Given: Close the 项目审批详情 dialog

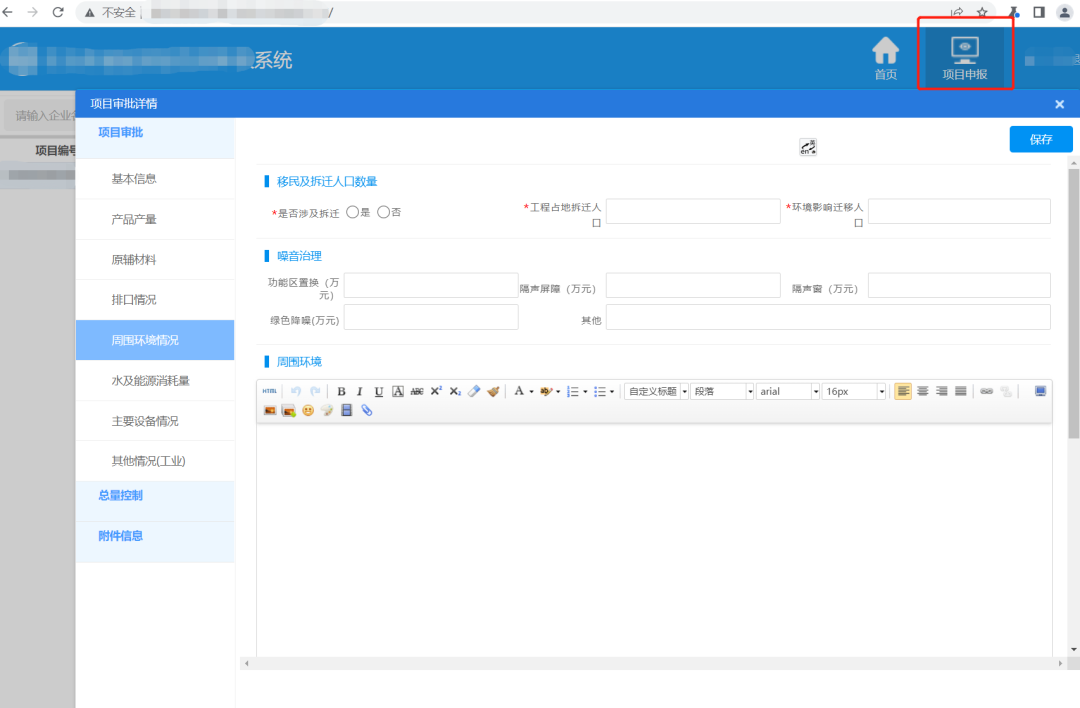Looking at the screenshot, I should click(1059, 104).
